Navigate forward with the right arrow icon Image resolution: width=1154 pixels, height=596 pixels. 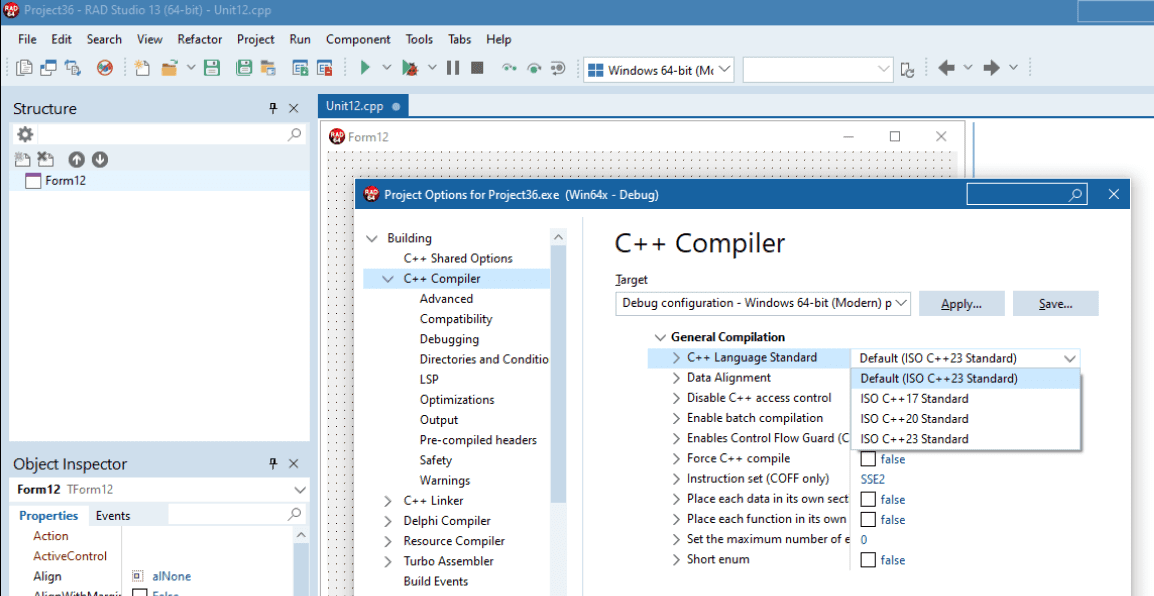tap(991, 68)
